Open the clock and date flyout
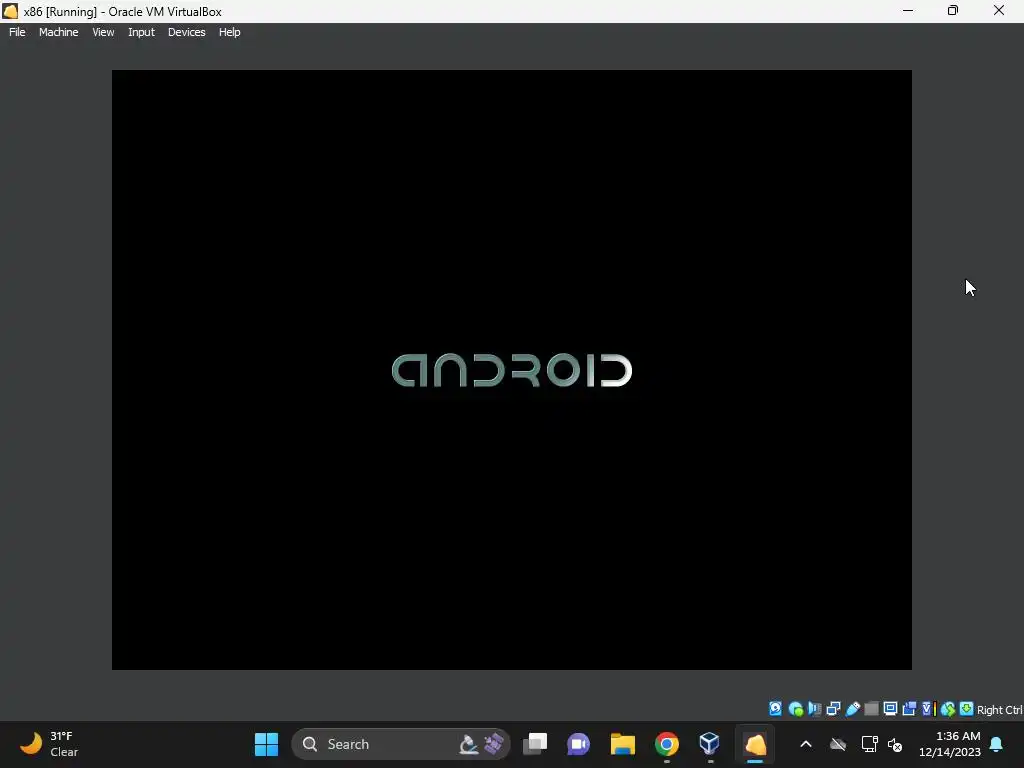 pos(950,744)
